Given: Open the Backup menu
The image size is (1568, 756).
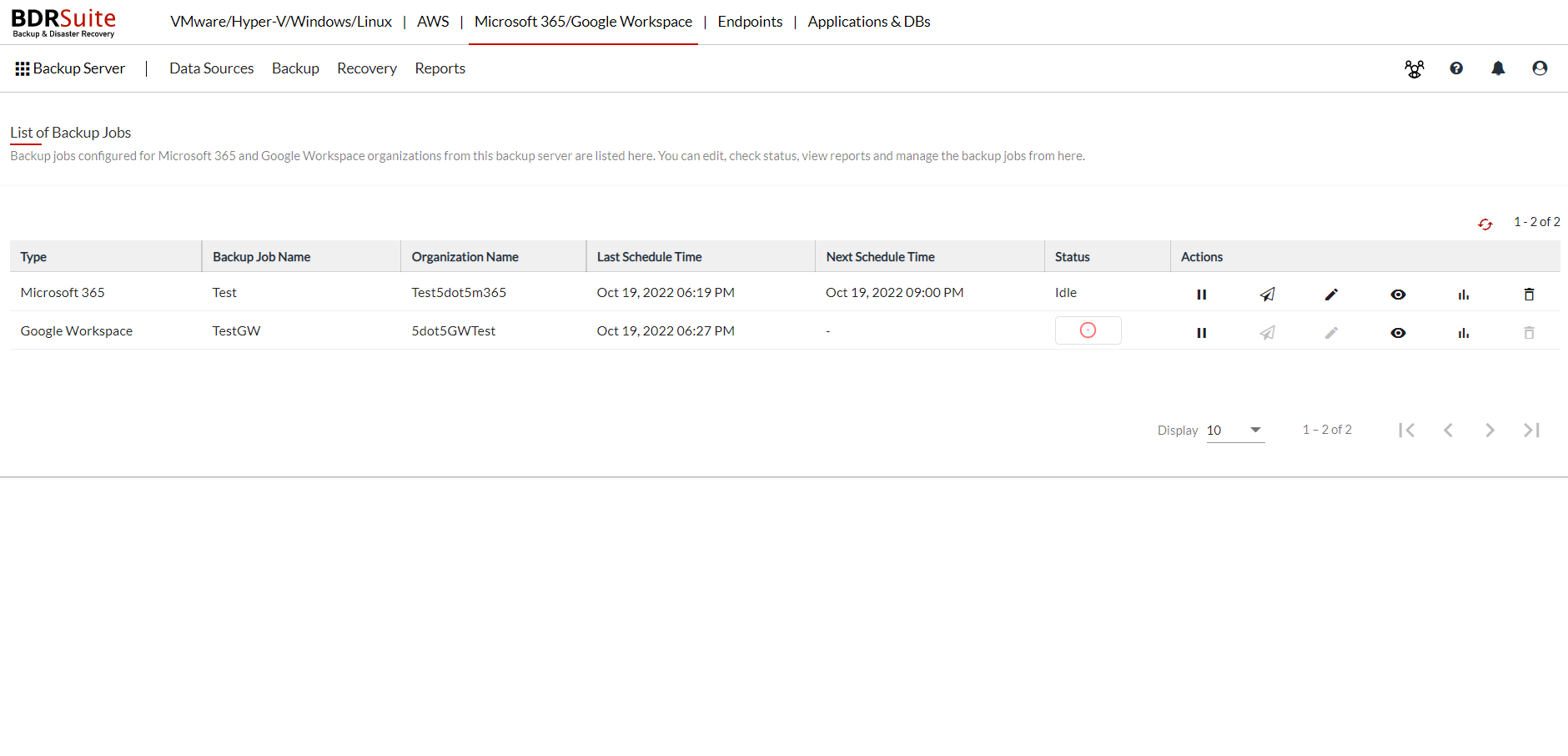Looking at the screenshot, I should 295,68.
